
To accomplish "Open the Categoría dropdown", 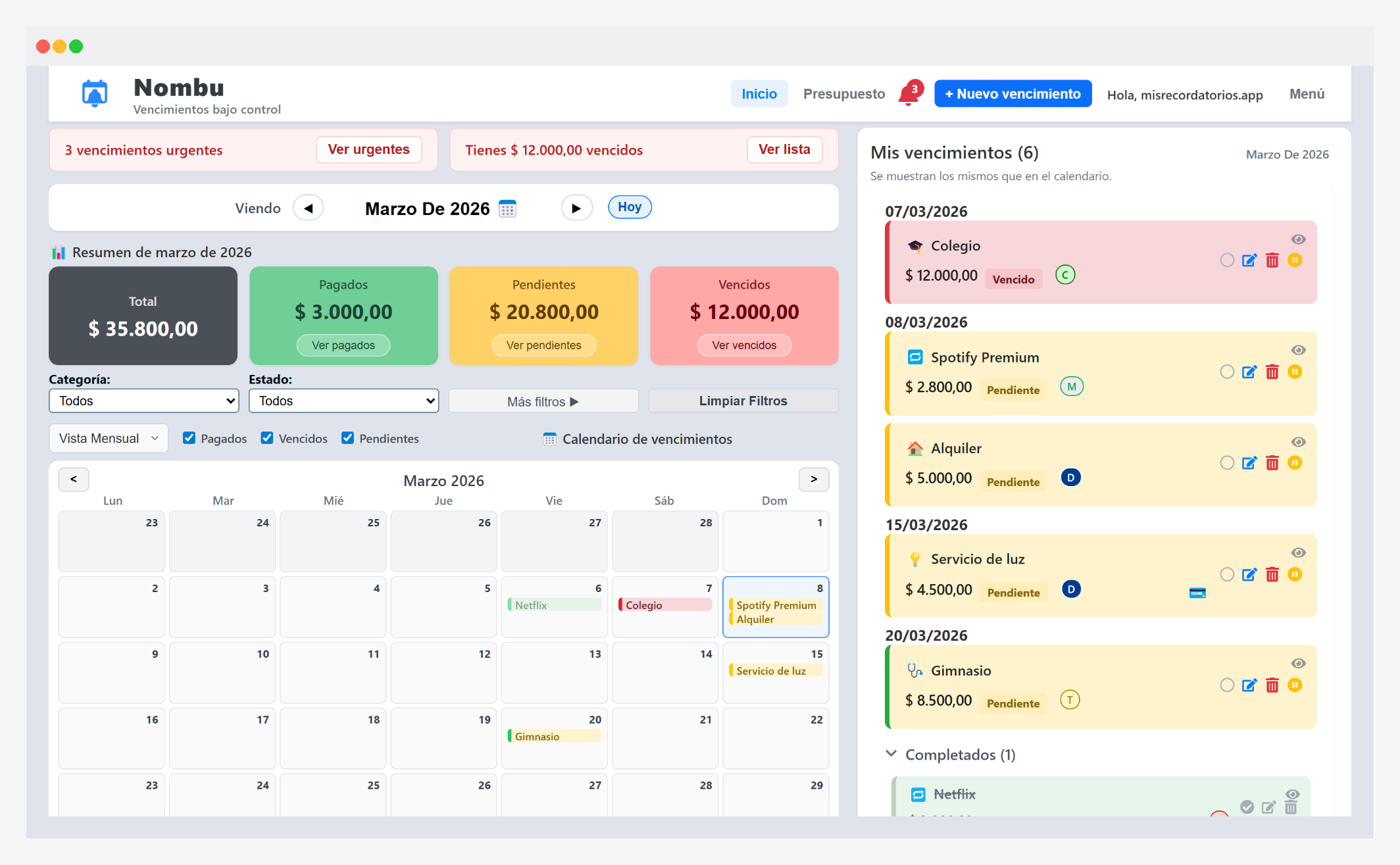I will (143, 401).
